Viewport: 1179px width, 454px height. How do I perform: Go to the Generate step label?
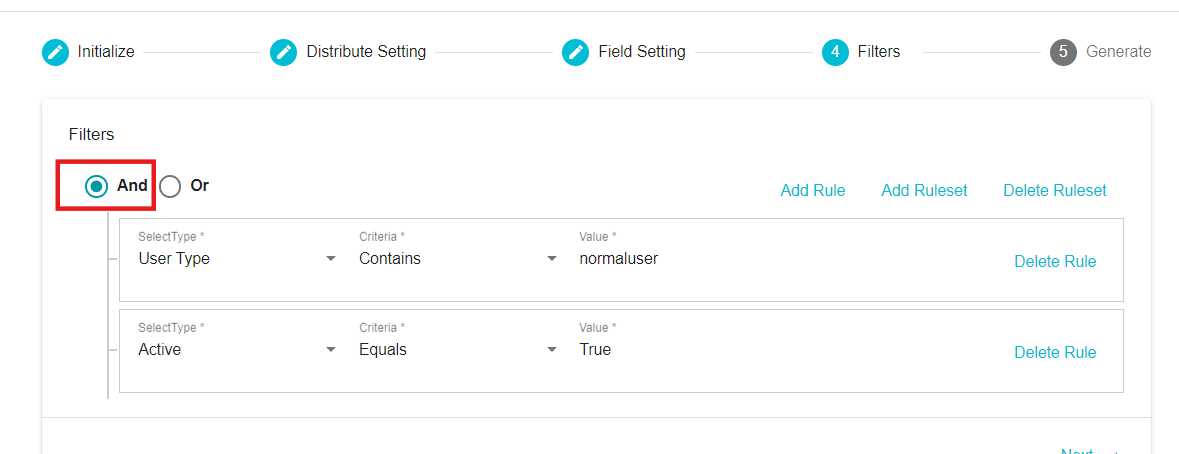tap(1118, 52)
